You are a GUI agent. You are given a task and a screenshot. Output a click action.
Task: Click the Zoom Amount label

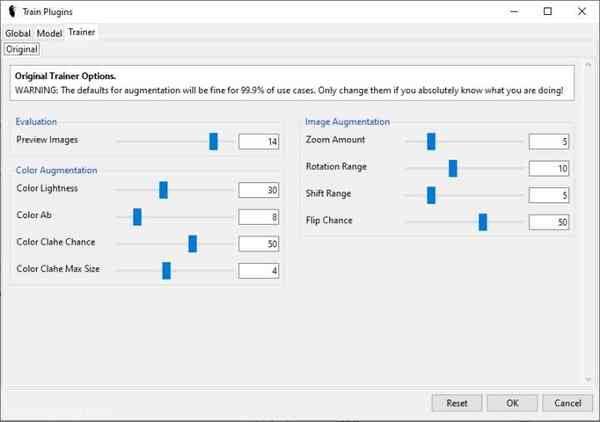pyautogui.click(x=335, y=140)
